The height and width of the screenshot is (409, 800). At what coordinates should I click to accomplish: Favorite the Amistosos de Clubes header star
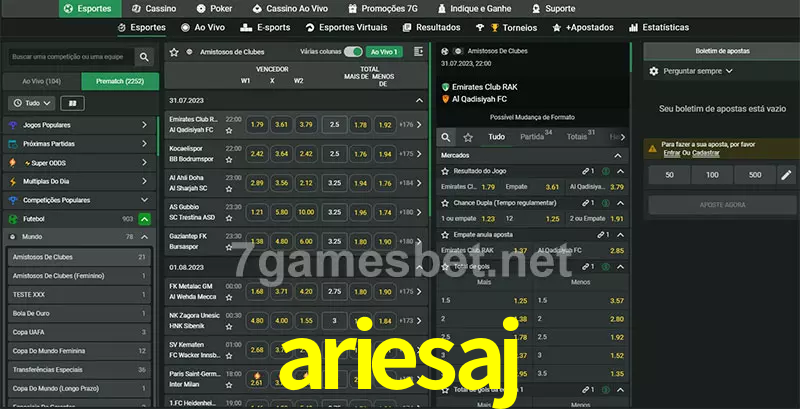pyautogui.click(x=174, y=52)
